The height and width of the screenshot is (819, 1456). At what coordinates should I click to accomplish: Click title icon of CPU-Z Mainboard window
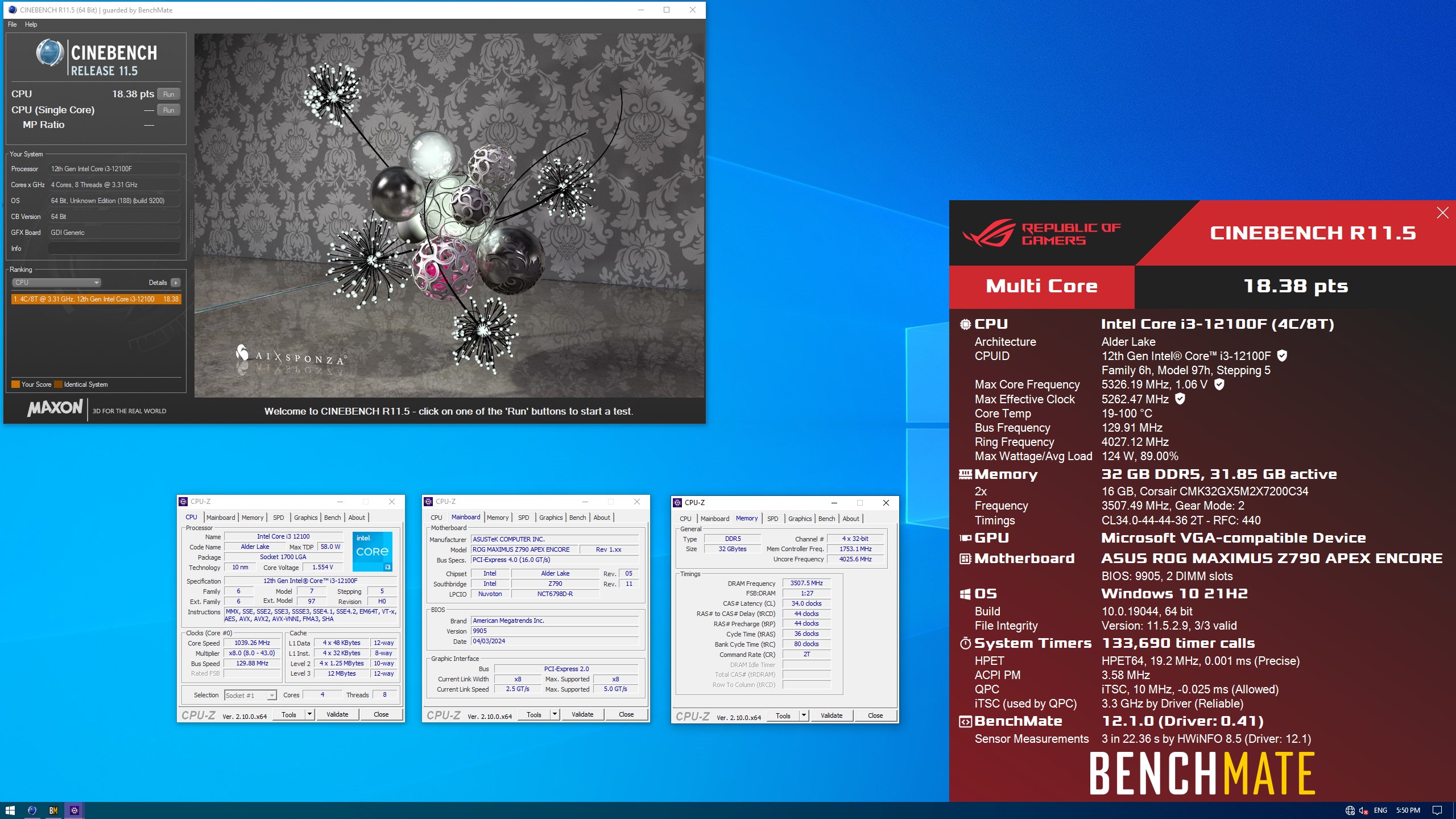428,502
